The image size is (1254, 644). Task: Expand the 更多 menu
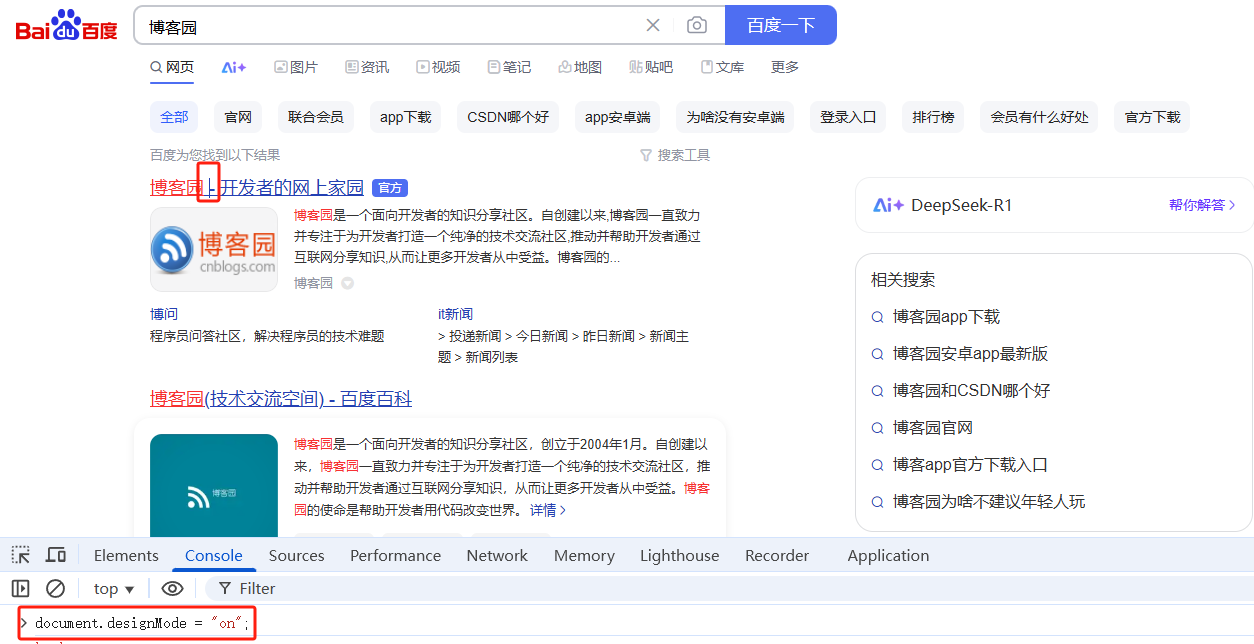785,67
